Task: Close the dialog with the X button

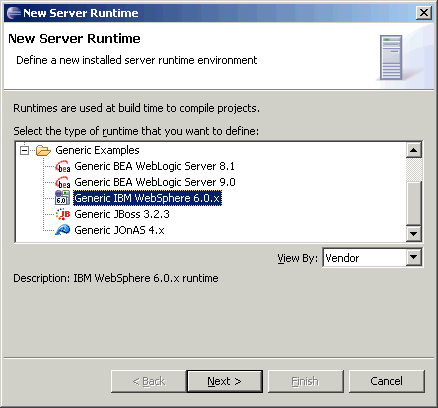Action: point(424,13)
